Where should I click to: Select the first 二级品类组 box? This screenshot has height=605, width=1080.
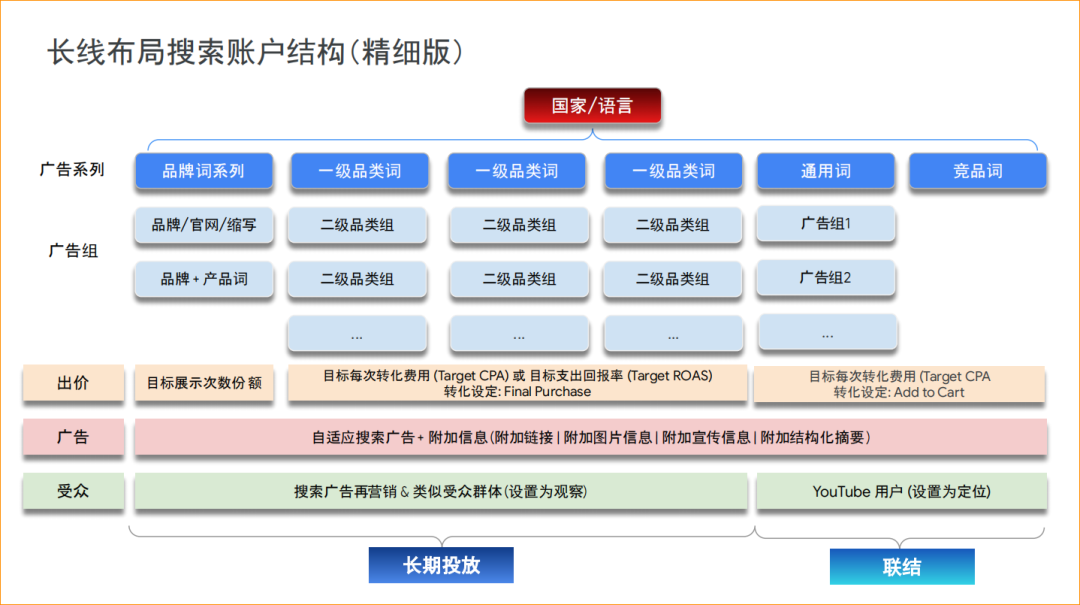click(x=357, y=225)
